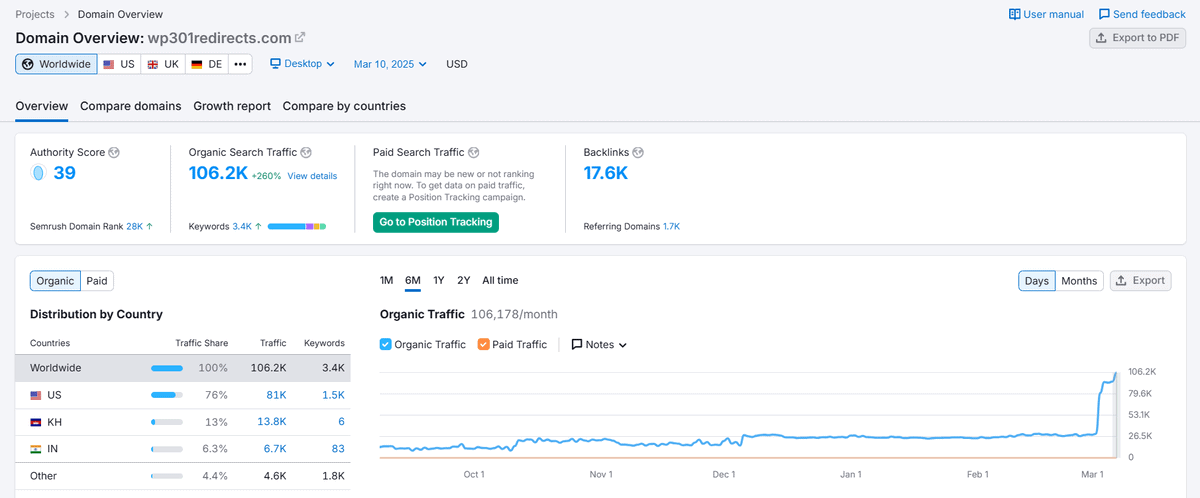
Task: Click the User manual book icon
Action: pos(1014,14)
